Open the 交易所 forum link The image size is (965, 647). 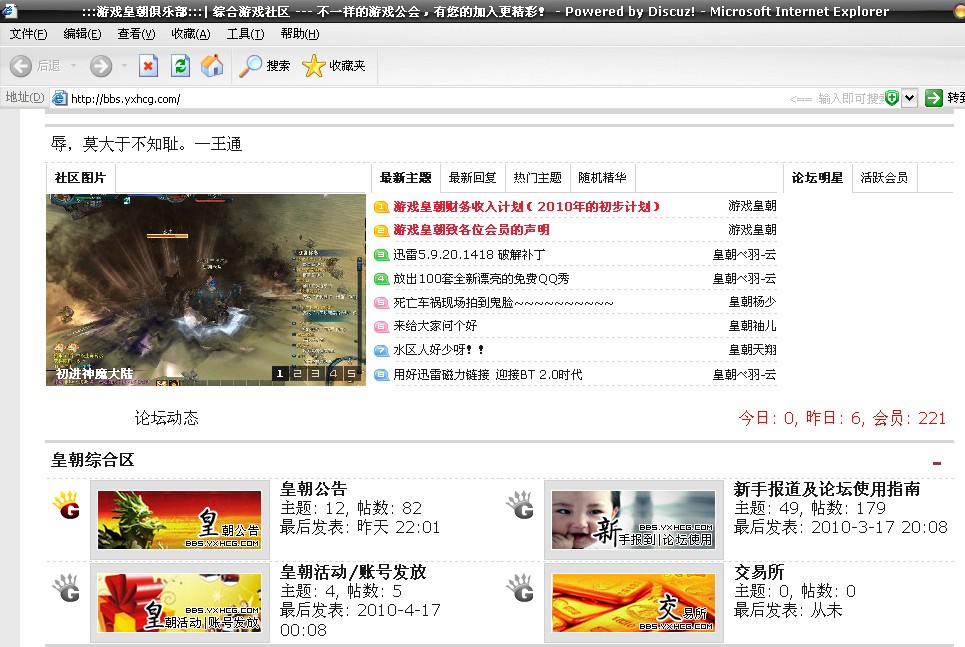(759, 572)
